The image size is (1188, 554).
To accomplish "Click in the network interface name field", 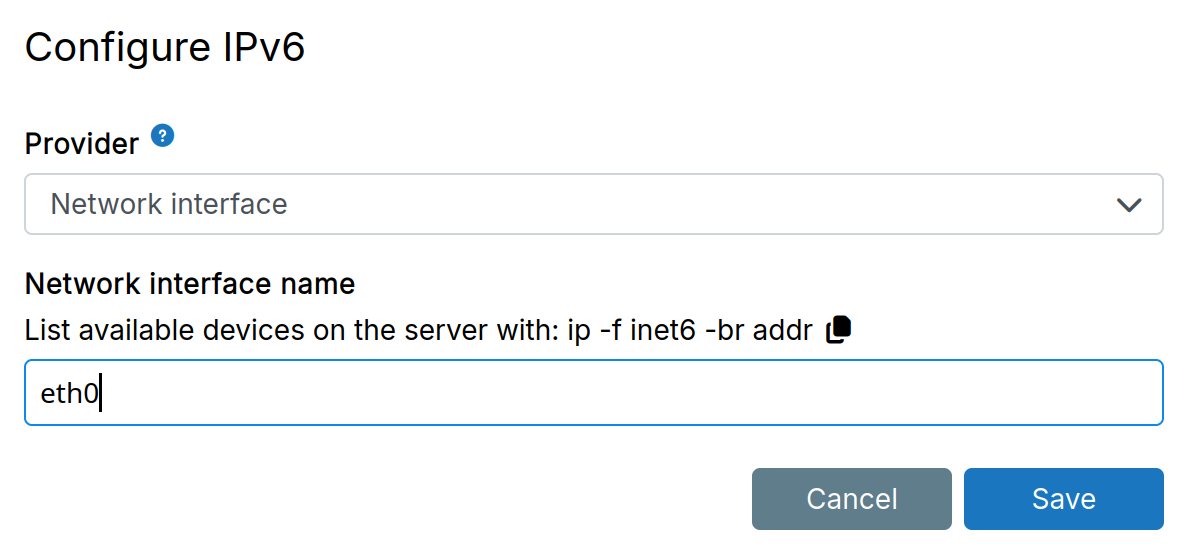I will 593,393.
